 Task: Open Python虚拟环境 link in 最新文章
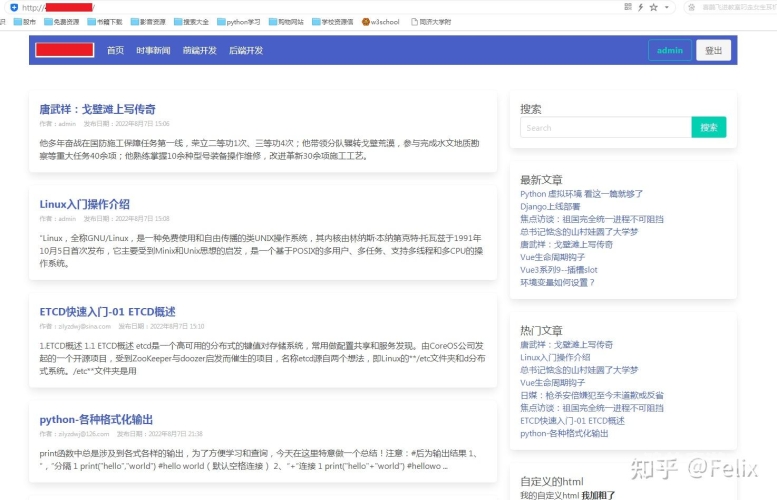tap(581, 194)
